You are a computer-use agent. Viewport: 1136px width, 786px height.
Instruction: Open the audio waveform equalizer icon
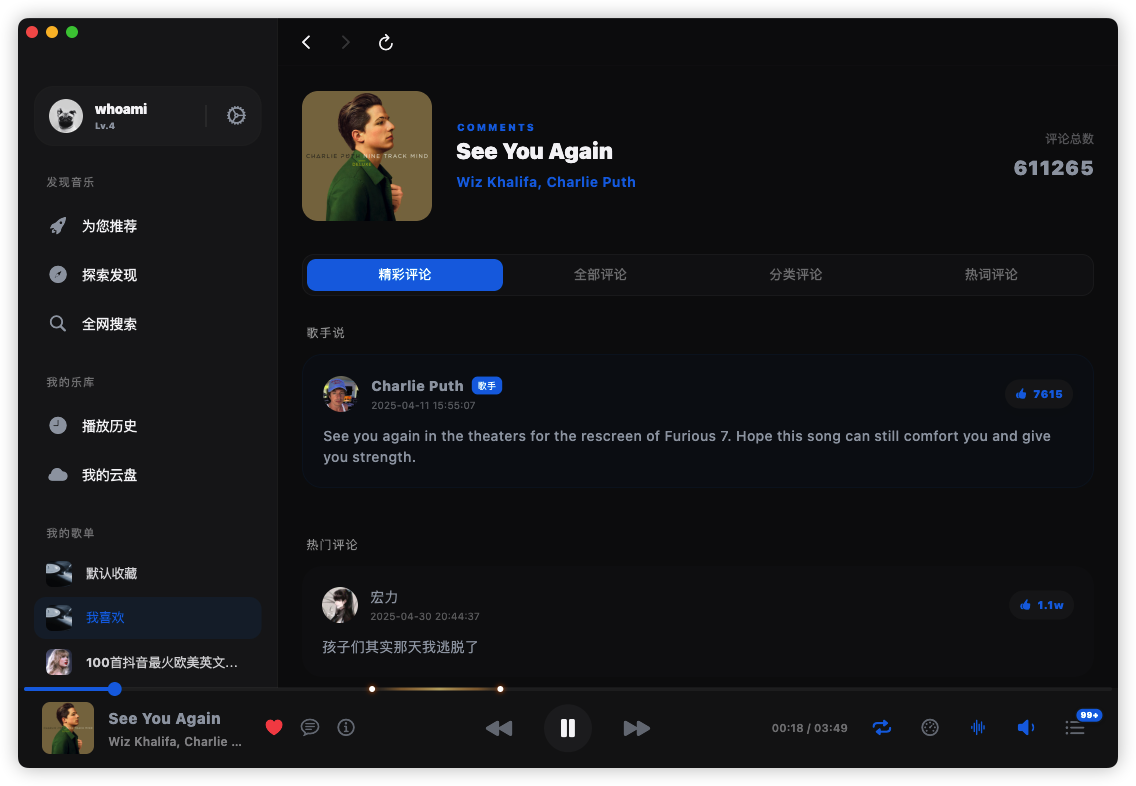pos(978,727)
